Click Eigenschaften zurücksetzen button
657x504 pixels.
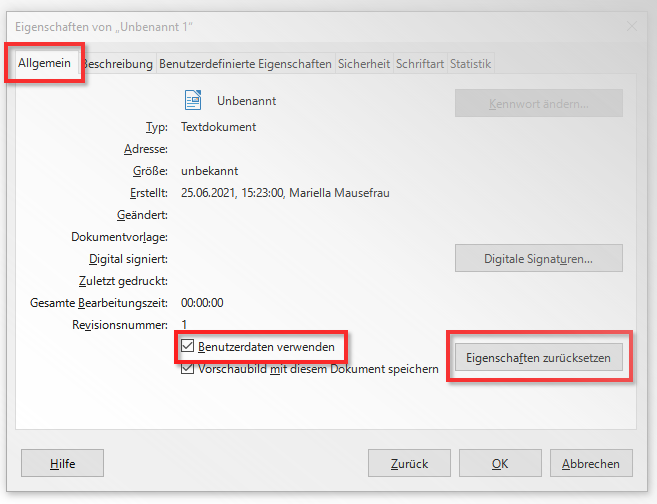pyautogui.click(x=539, y=357)
